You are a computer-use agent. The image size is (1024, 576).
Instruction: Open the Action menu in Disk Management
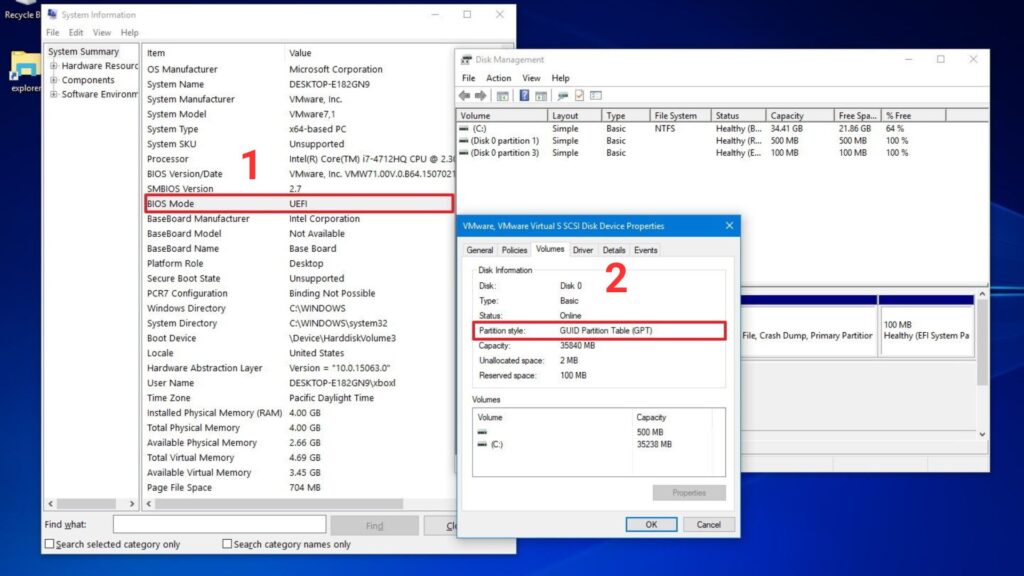[x=498, y=77]
